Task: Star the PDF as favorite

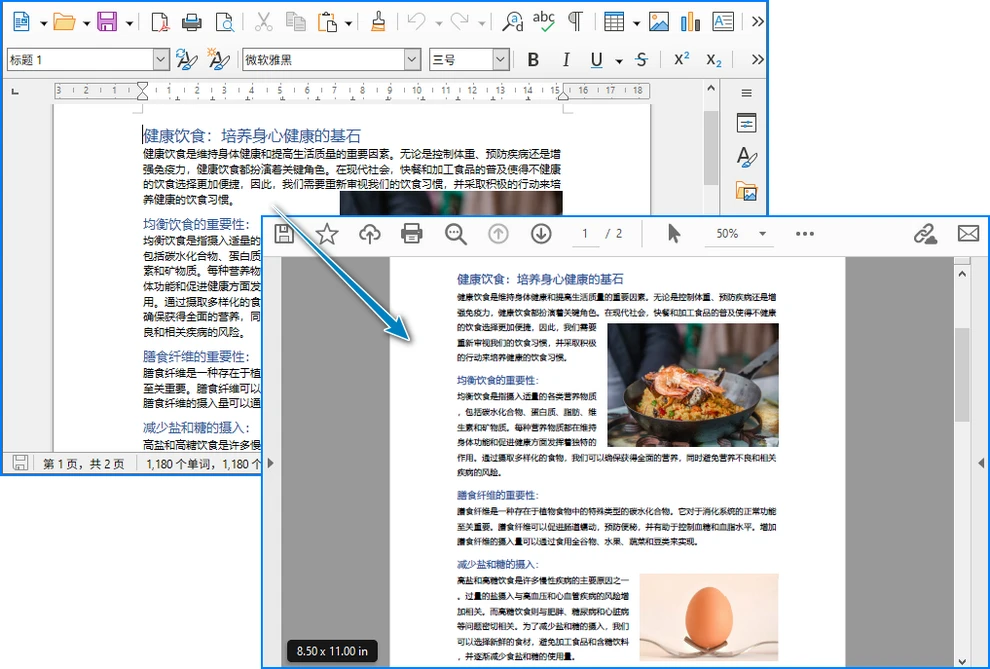Action: [325, 232]
